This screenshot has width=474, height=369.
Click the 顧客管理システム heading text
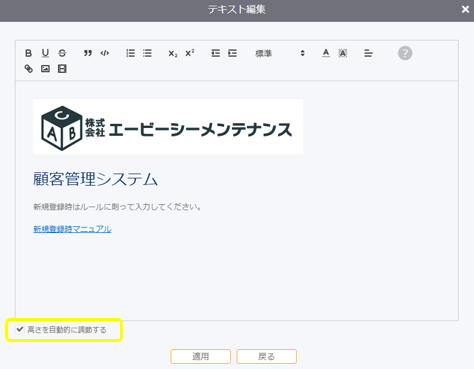point(95,179)
